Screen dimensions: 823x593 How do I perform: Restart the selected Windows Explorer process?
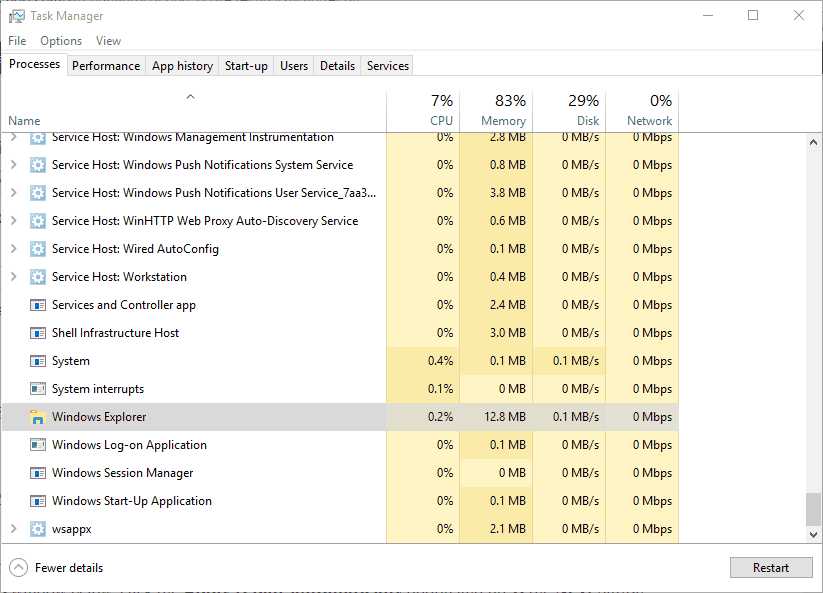coord(771,567)
